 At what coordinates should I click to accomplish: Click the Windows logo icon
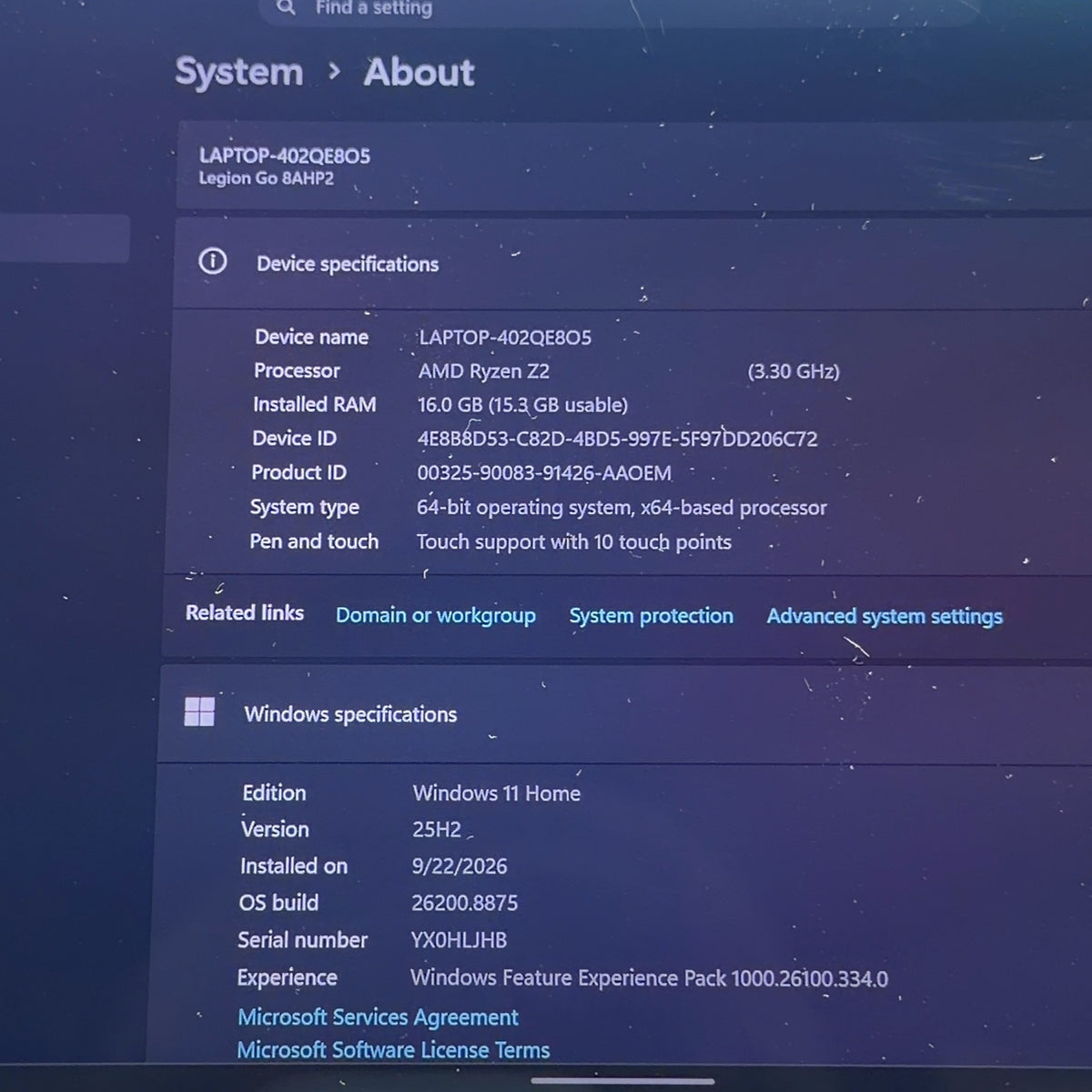tap(199, 712)
